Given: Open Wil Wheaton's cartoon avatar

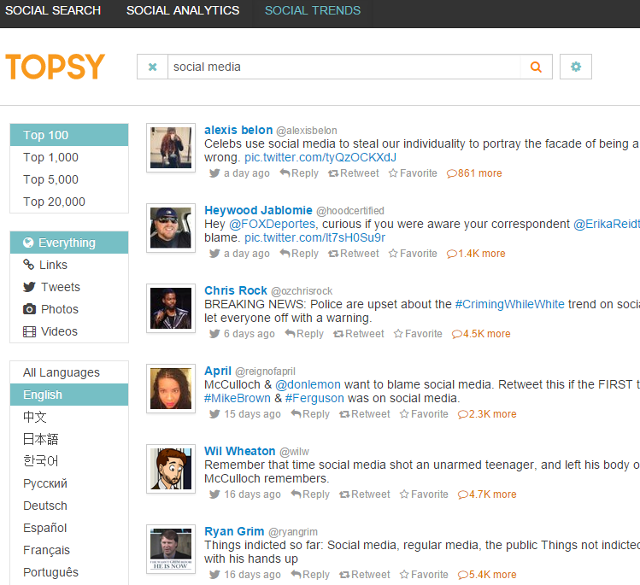Looking at the screenshot, I should pyautogui.click(x=171, y=469).
